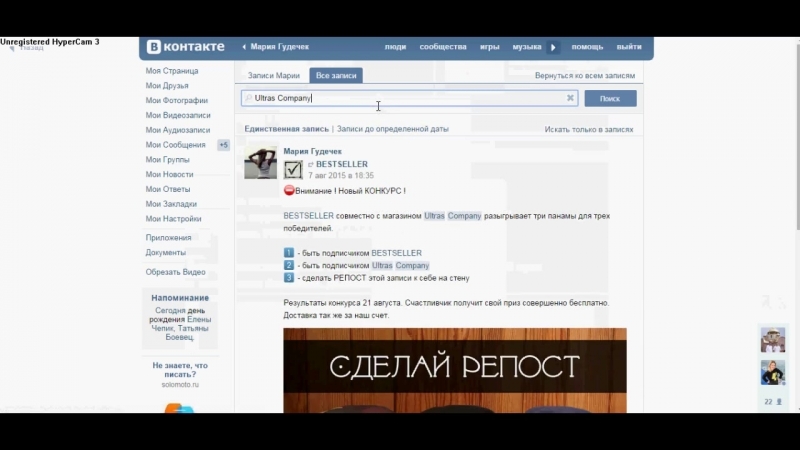
Task: Click the 22 online friends counter
Action: pos(773,402)
